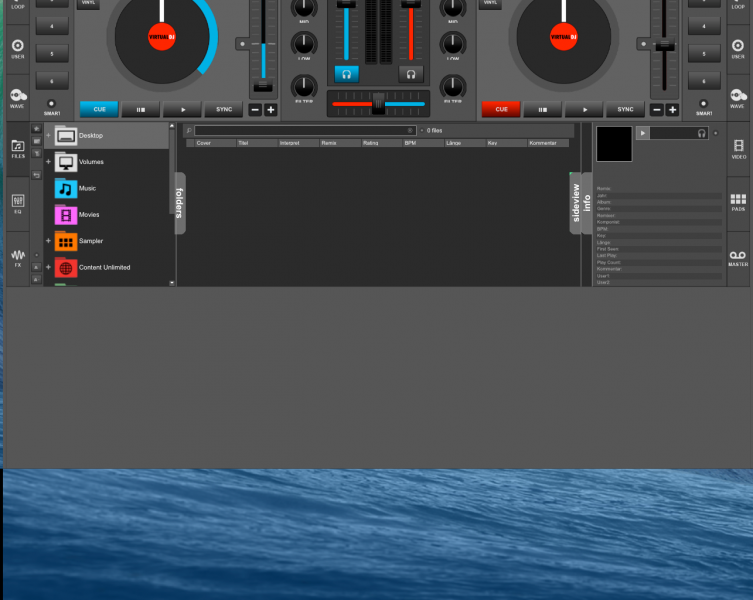Sort by the Länge column header

click(x=464, y=143)
